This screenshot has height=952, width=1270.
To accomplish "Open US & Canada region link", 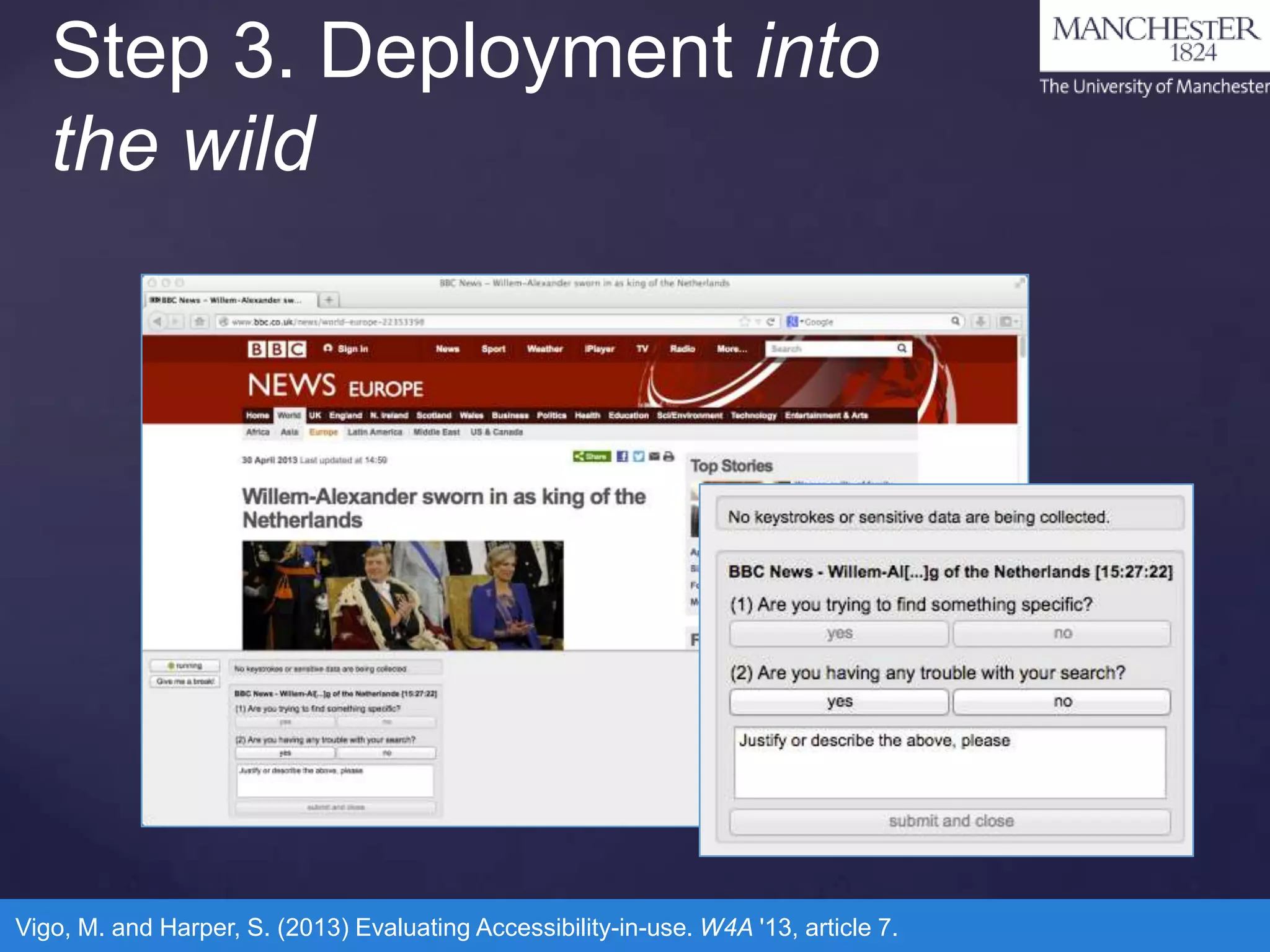I will pos(496,432).
